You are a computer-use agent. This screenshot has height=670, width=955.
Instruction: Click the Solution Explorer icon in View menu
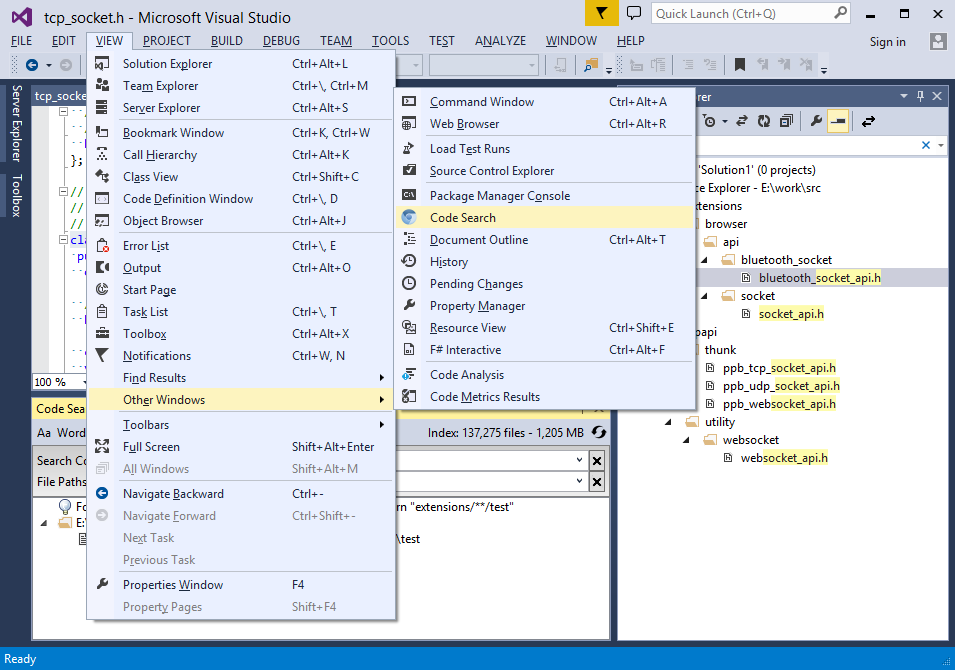coord(102,63)
